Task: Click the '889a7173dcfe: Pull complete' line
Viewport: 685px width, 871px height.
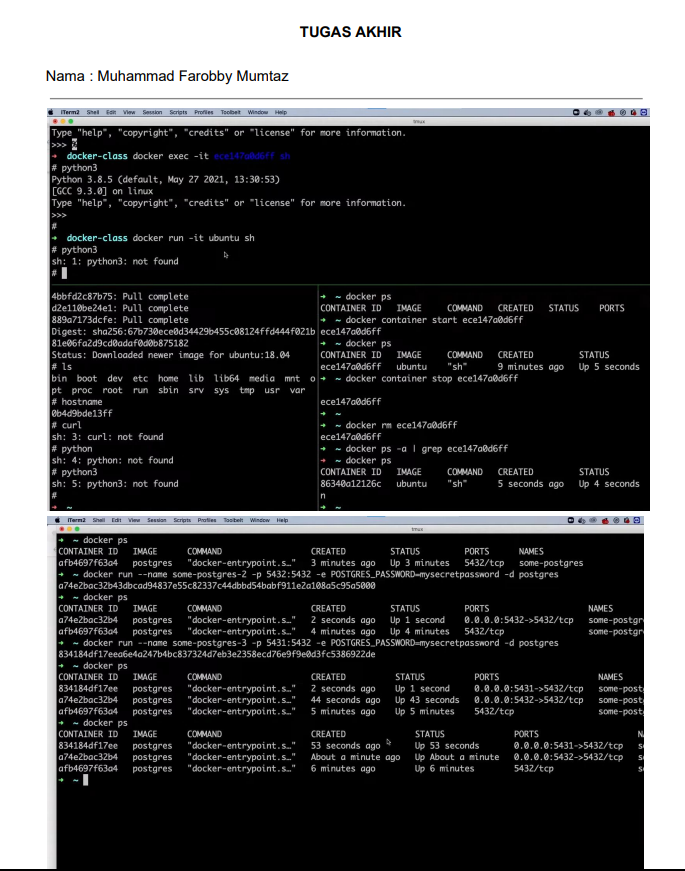Action: pyautogui.click(x=120, y=320)
